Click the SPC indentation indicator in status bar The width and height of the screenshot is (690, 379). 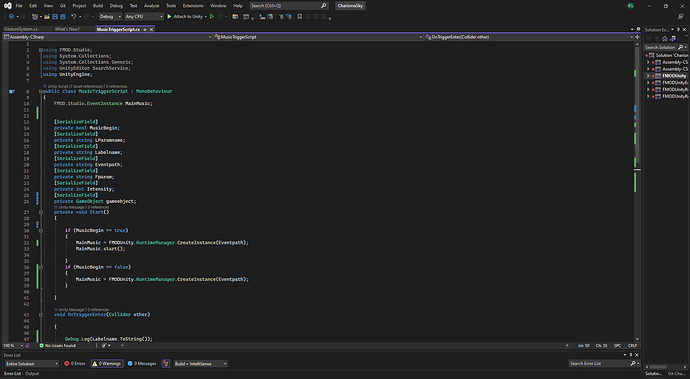tap(617, 346)
